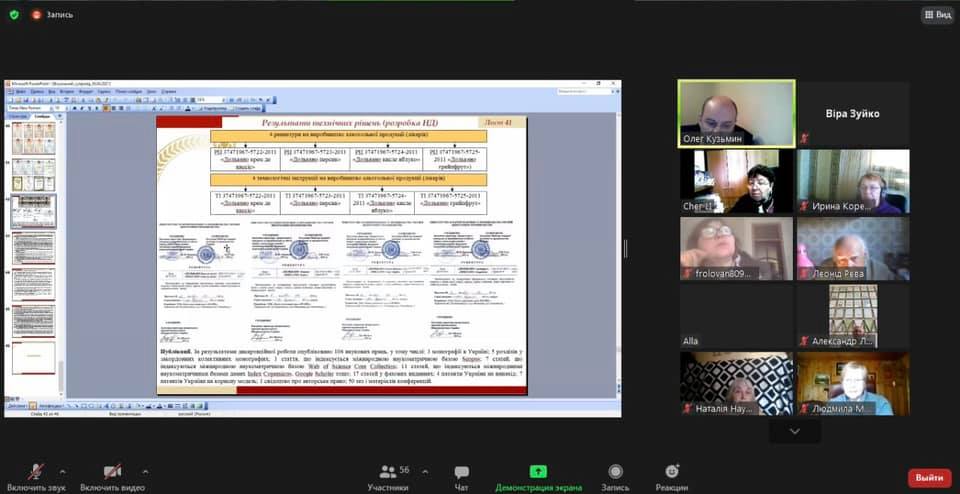Expand the arrow next to Участники
The image size is (960, 494).
(x=425, y=472)
